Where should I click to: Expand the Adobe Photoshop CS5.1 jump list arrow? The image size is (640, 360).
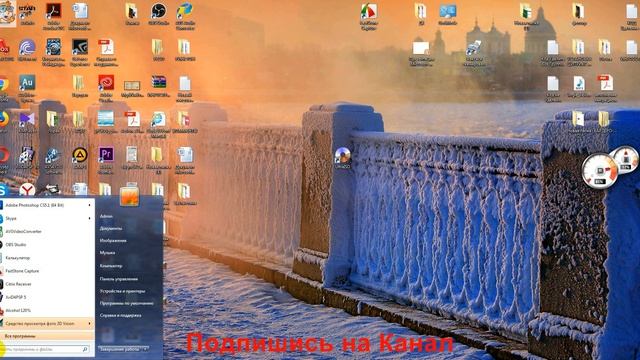(89, 205)
